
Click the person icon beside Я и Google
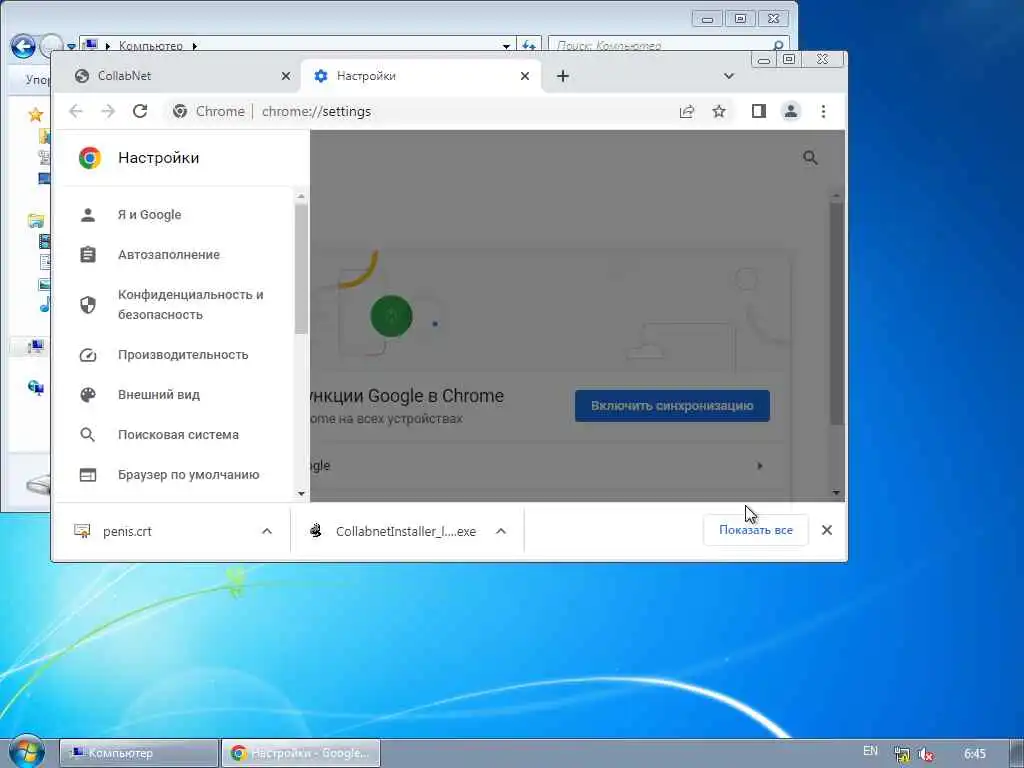(x=88, y=215)
